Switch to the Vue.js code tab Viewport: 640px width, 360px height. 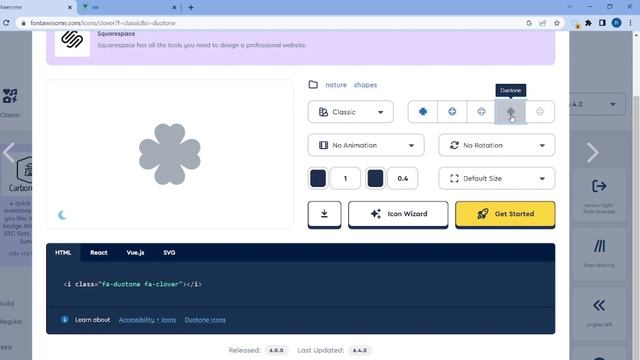136,253
